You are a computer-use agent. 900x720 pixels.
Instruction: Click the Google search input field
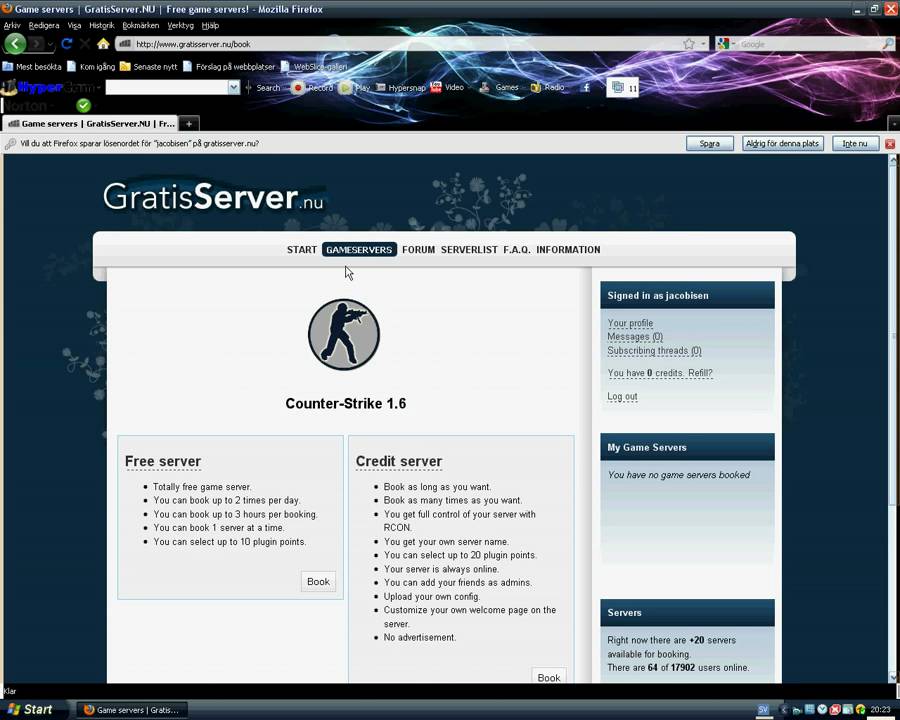pyautogui.click(x=809, y=44)
